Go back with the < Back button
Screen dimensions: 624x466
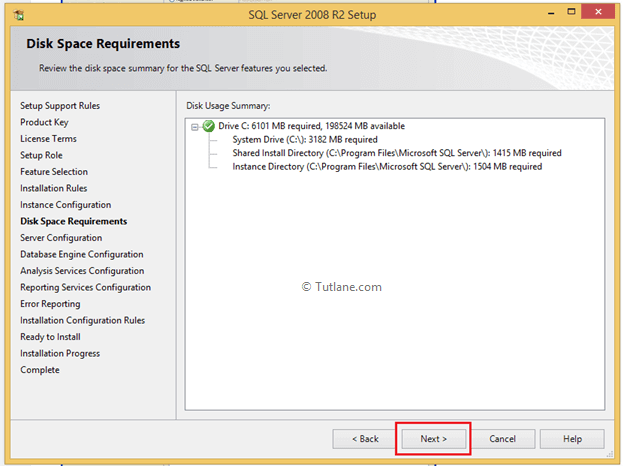point(365,439)
